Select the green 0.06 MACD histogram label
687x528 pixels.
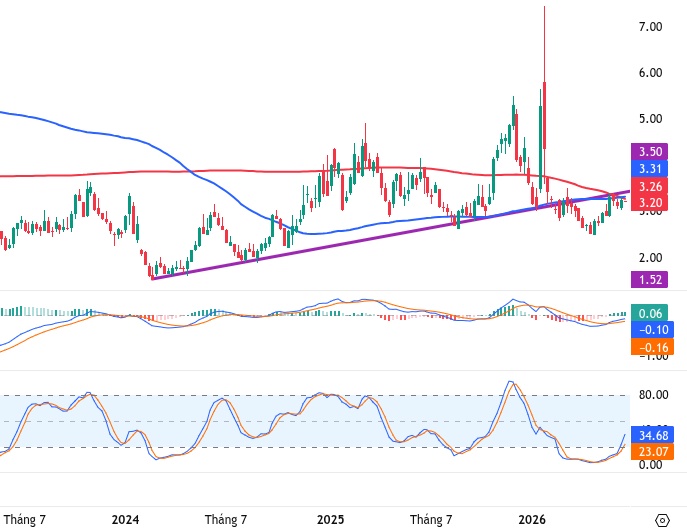click(649, 313)
